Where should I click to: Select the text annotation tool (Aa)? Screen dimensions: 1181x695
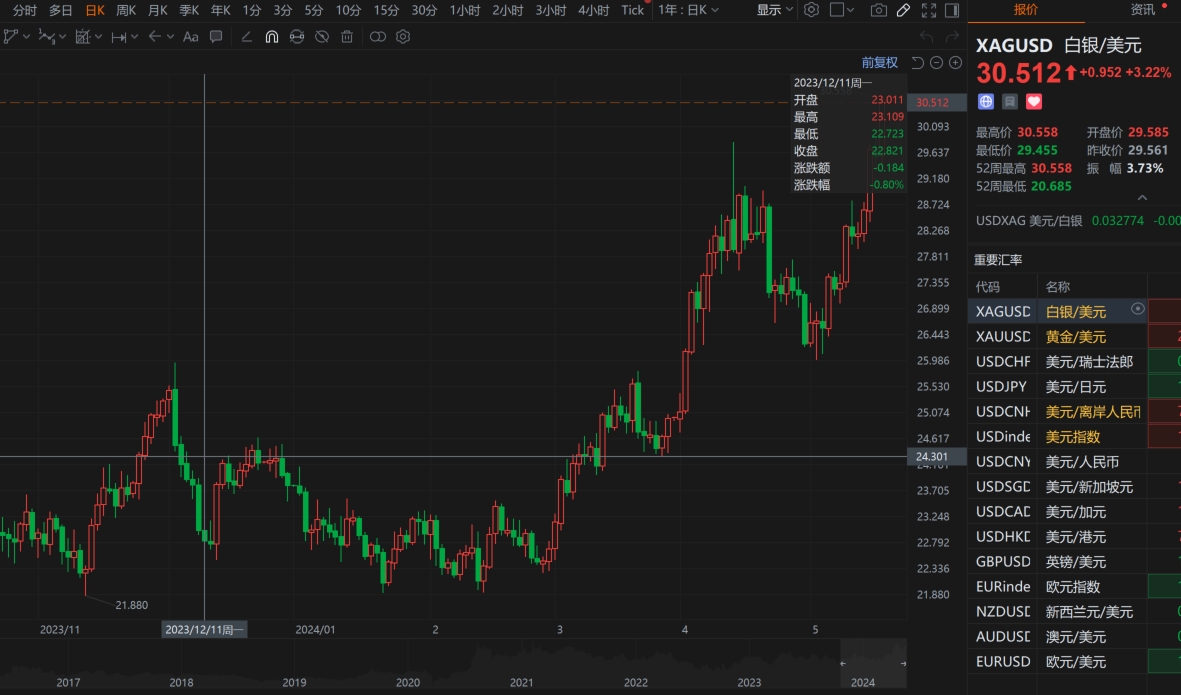point(191,37)
